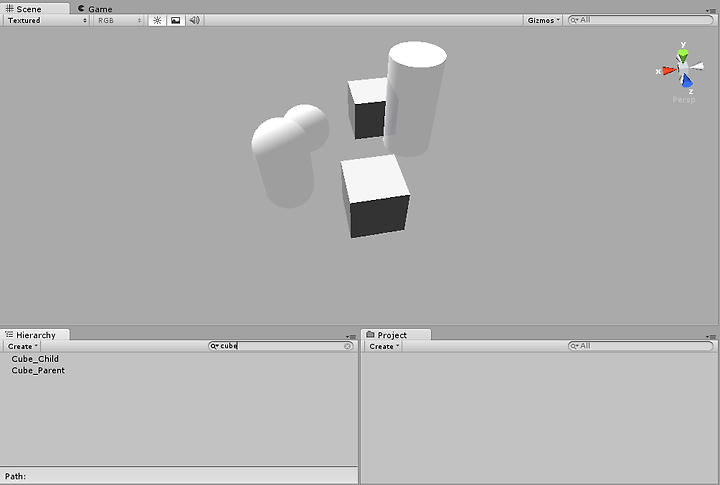Screen dimensions: 720x485
Task: Open Hierarchy search type magnifier dropdown
Action: [x=214, y=346]
